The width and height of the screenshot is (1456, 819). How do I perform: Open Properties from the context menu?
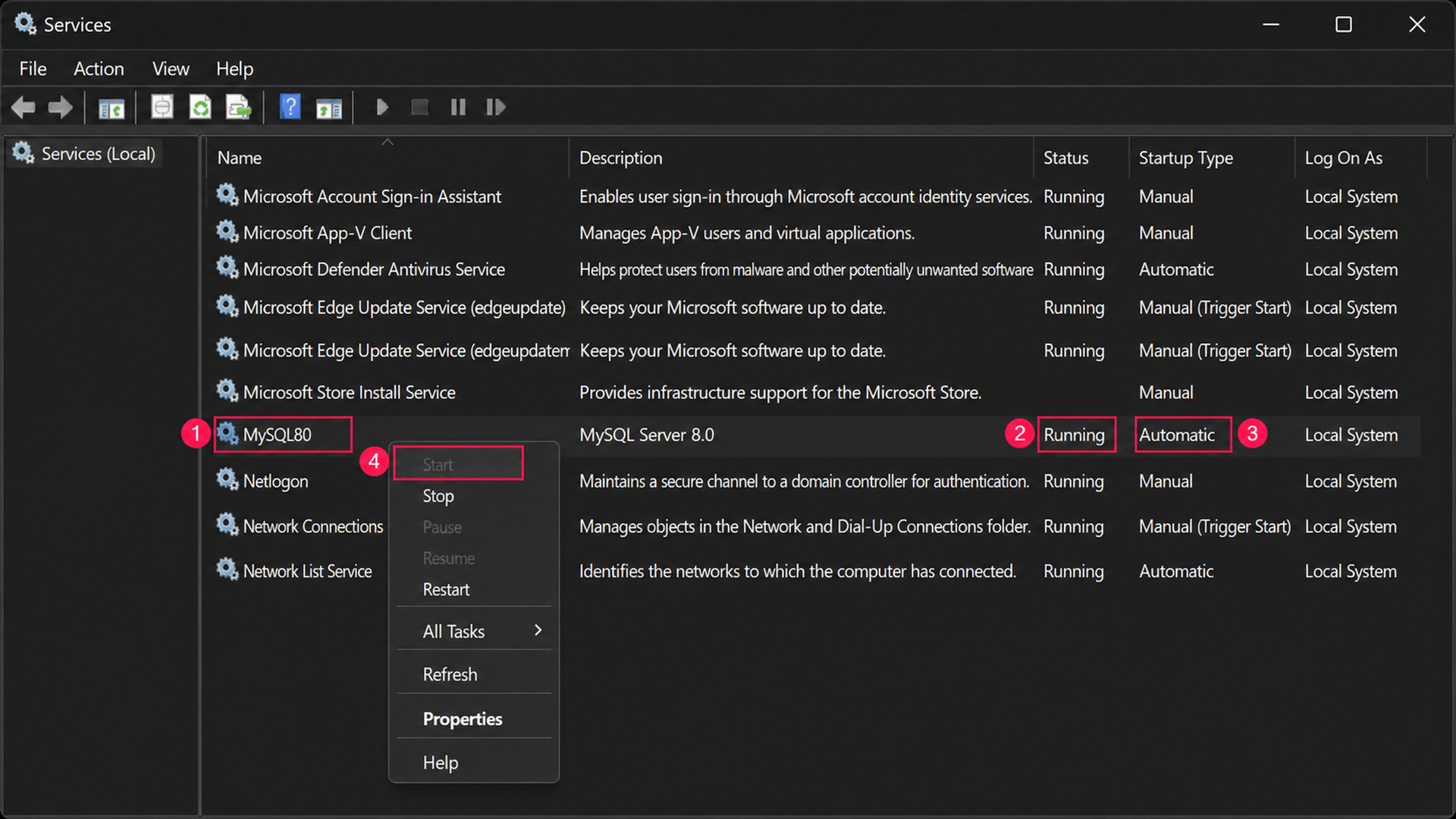[473, 719]
